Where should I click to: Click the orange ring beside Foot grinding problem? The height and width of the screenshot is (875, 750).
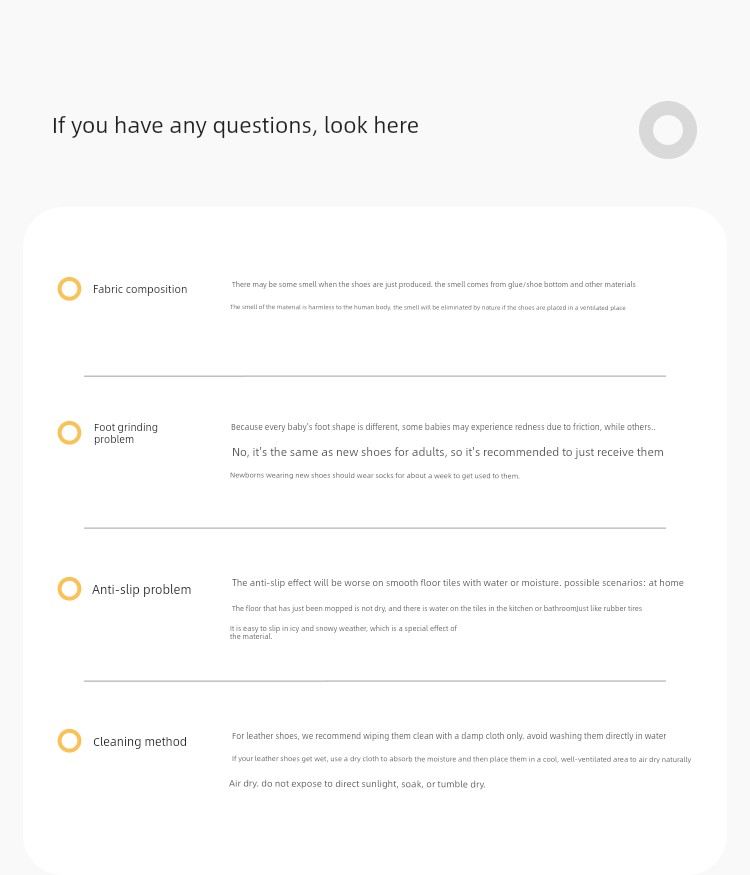pyautogui.click(x=69, y=432)
